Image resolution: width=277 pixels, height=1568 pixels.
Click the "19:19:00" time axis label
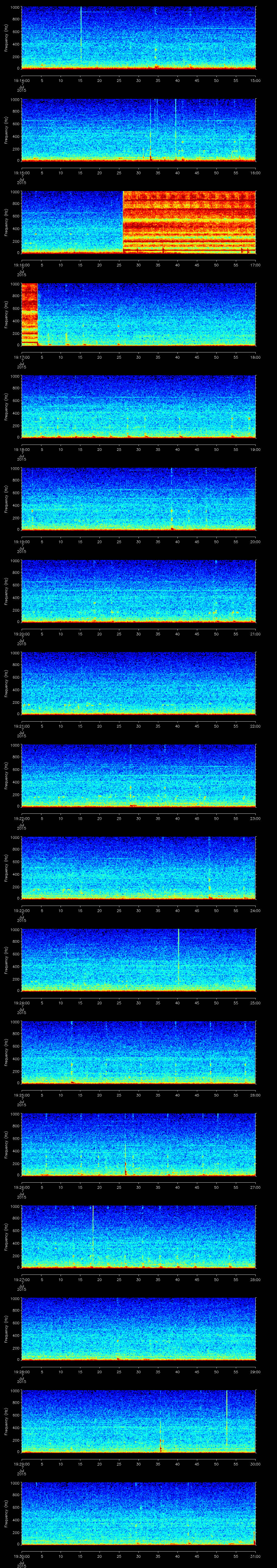[x=21, y=542]
